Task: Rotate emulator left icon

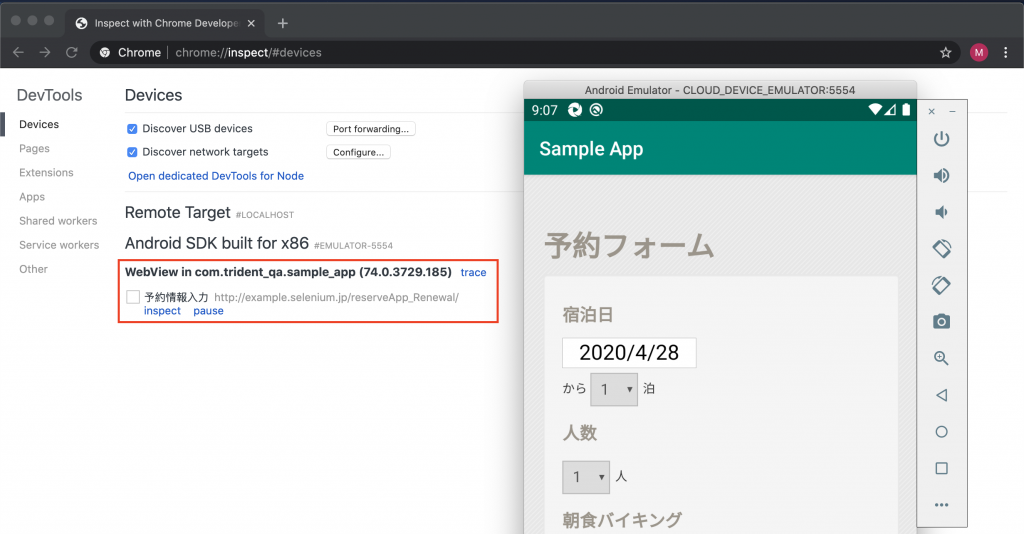Action: pos(942,249)
